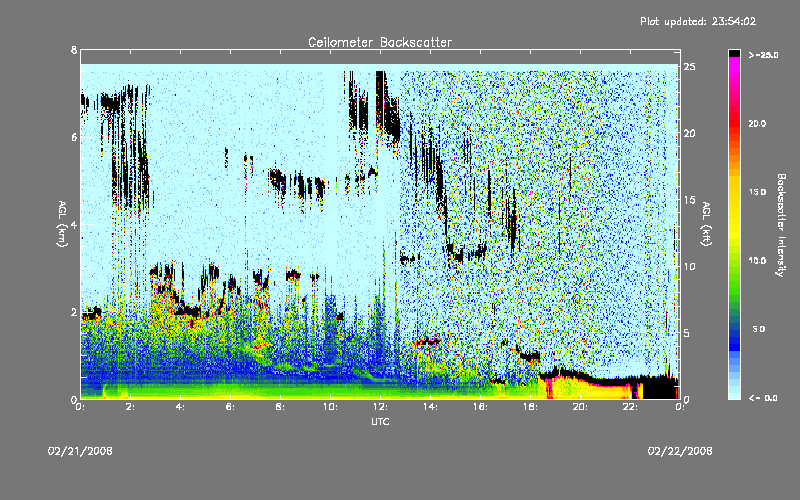
Task: Click the 15.0 colorbar tick label
Action: tap(757, 192)
